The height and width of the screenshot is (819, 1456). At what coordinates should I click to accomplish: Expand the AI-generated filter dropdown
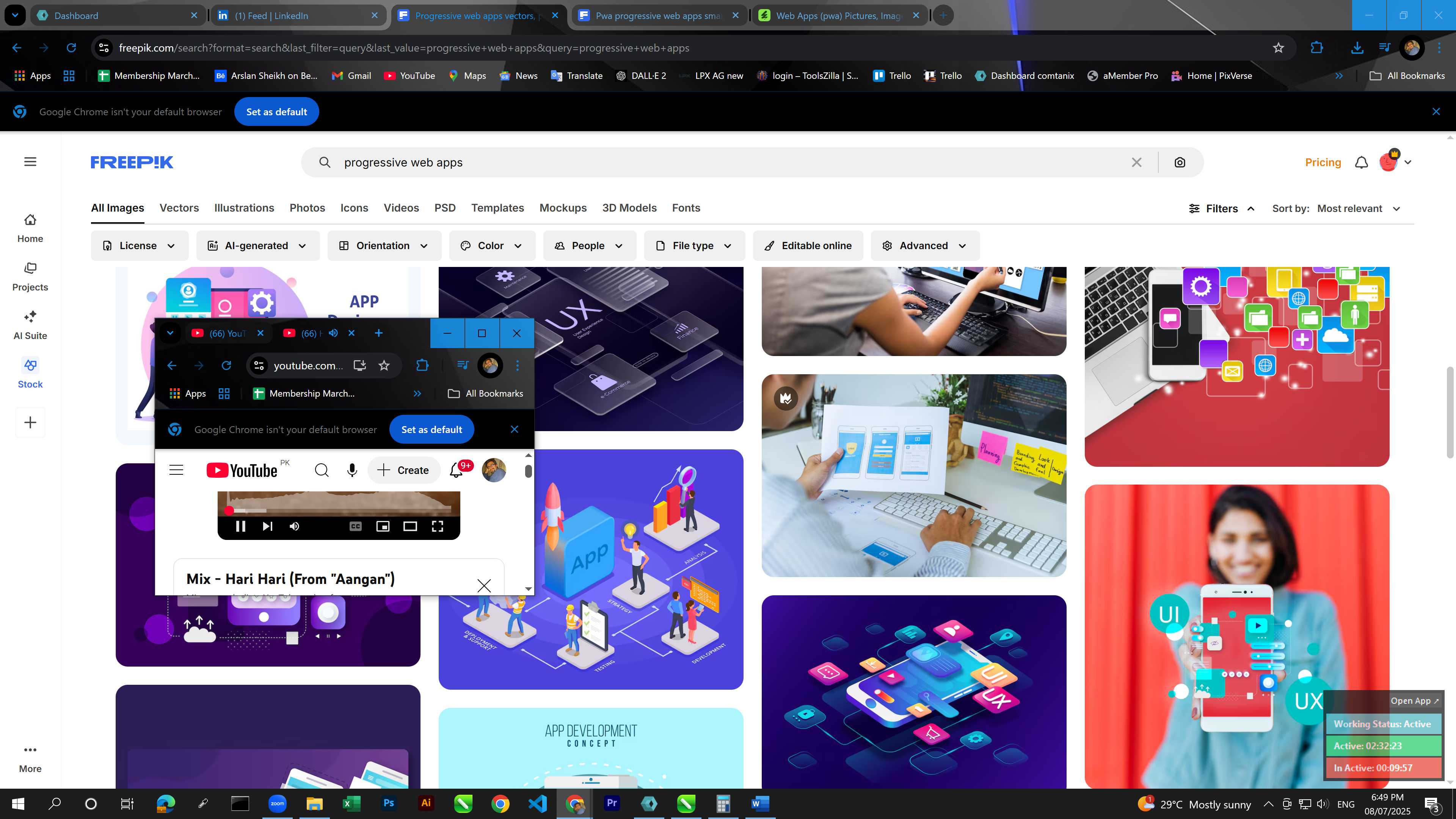258,246
